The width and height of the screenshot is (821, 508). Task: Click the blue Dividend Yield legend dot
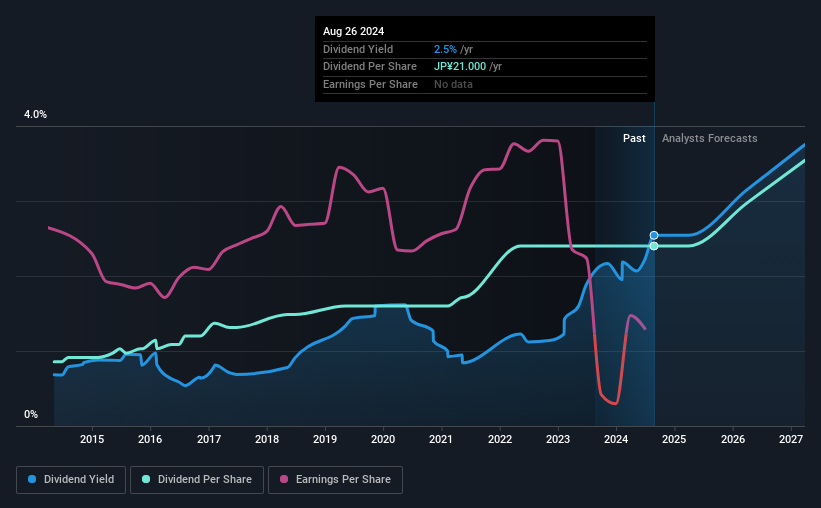coord(32,479)
